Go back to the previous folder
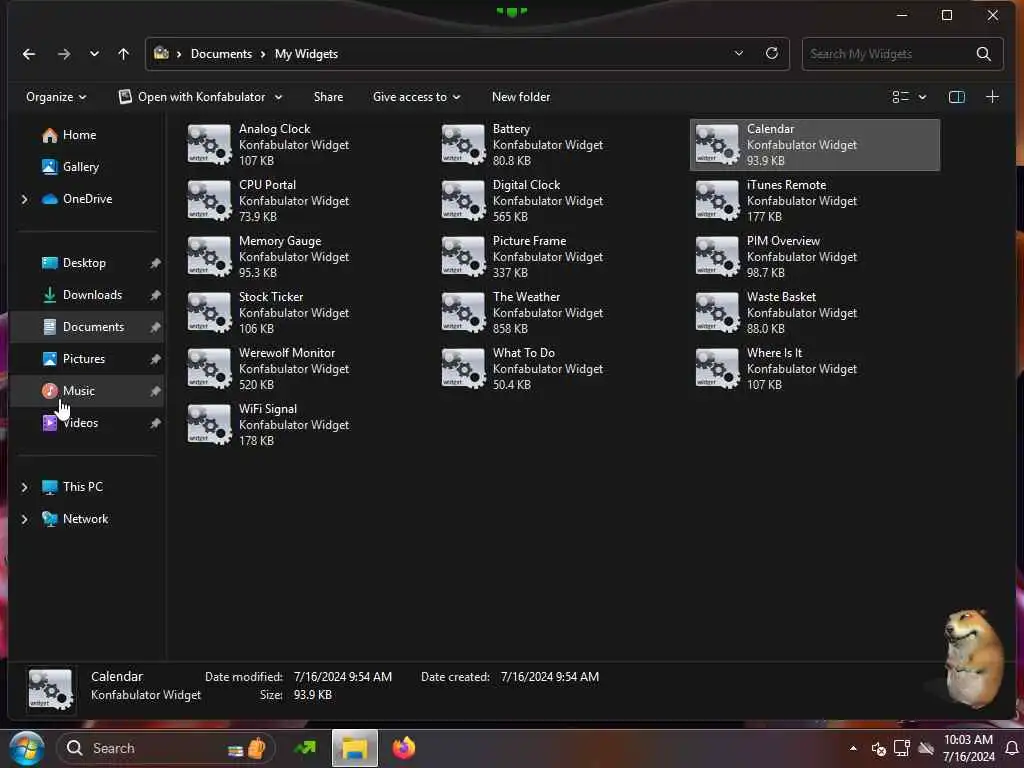This screenshot has height=768, width=1024. (29, 54)
